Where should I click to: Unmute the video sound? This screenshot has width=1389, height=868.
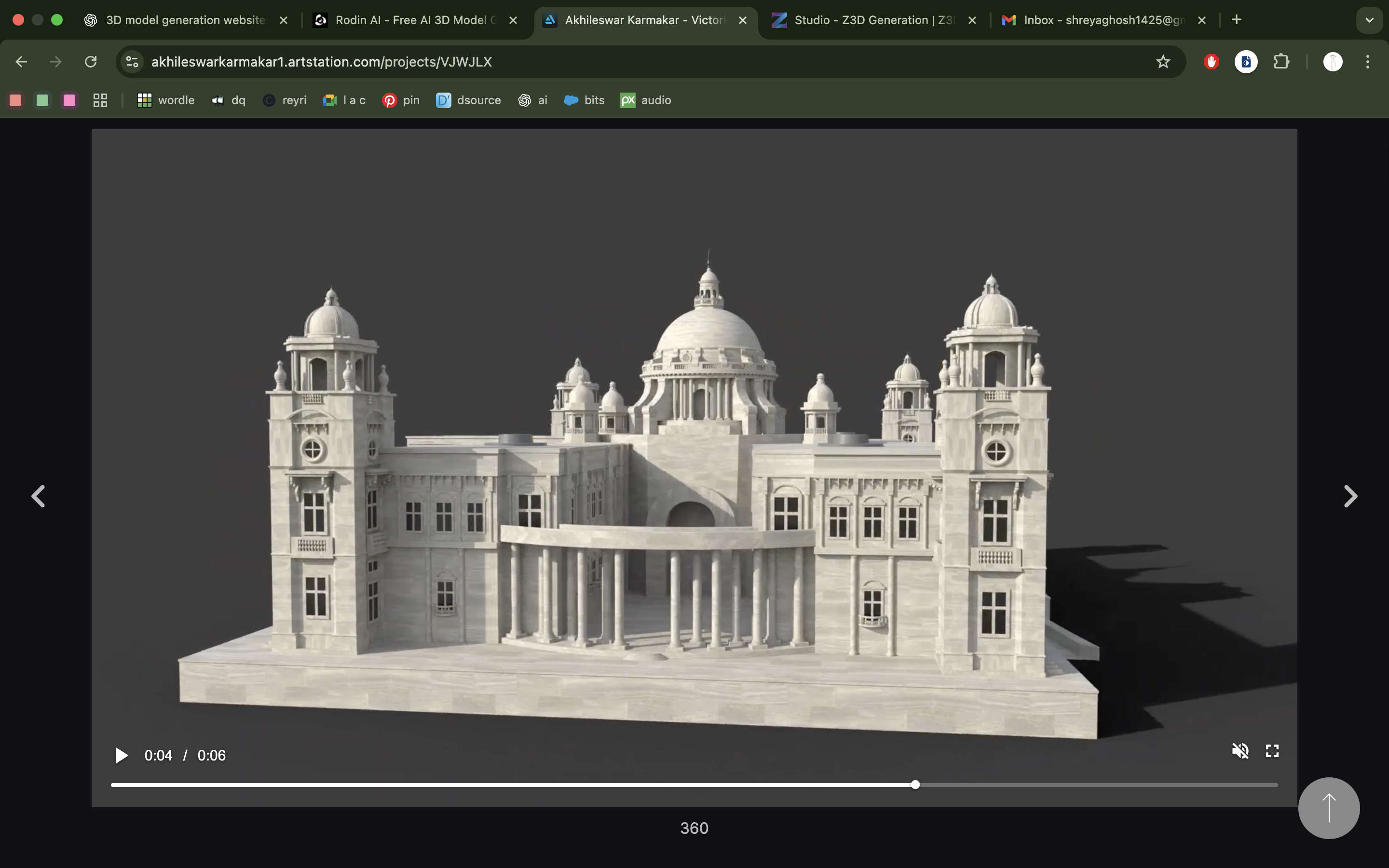pyautogui.click(x=1240, y=751)
